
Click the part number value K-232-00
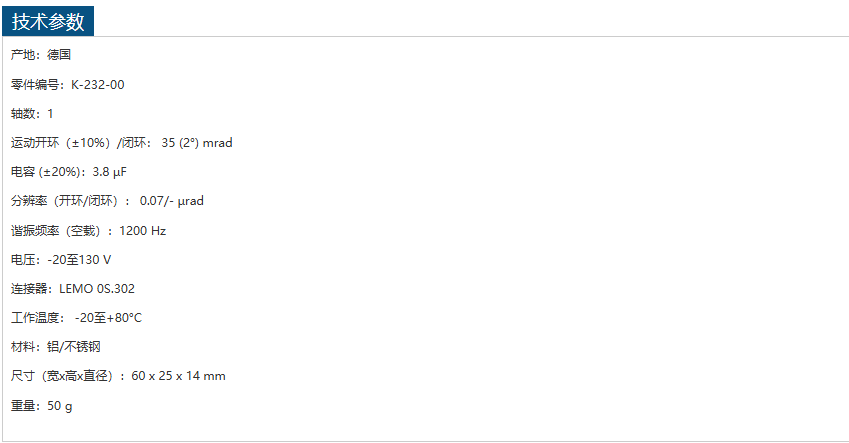point(98,85)
